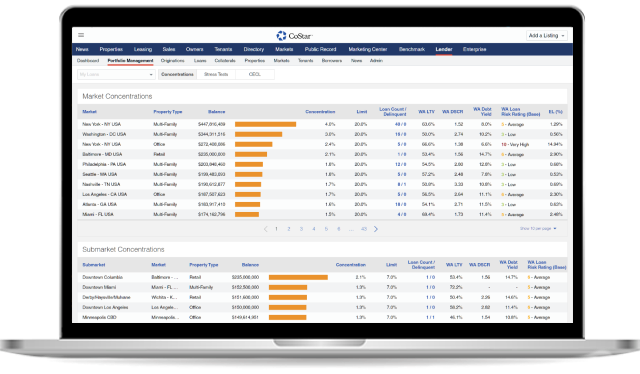Sort market table by Concentration header
This screenshot has width=640, height=374.
click(x=320, y=111)
